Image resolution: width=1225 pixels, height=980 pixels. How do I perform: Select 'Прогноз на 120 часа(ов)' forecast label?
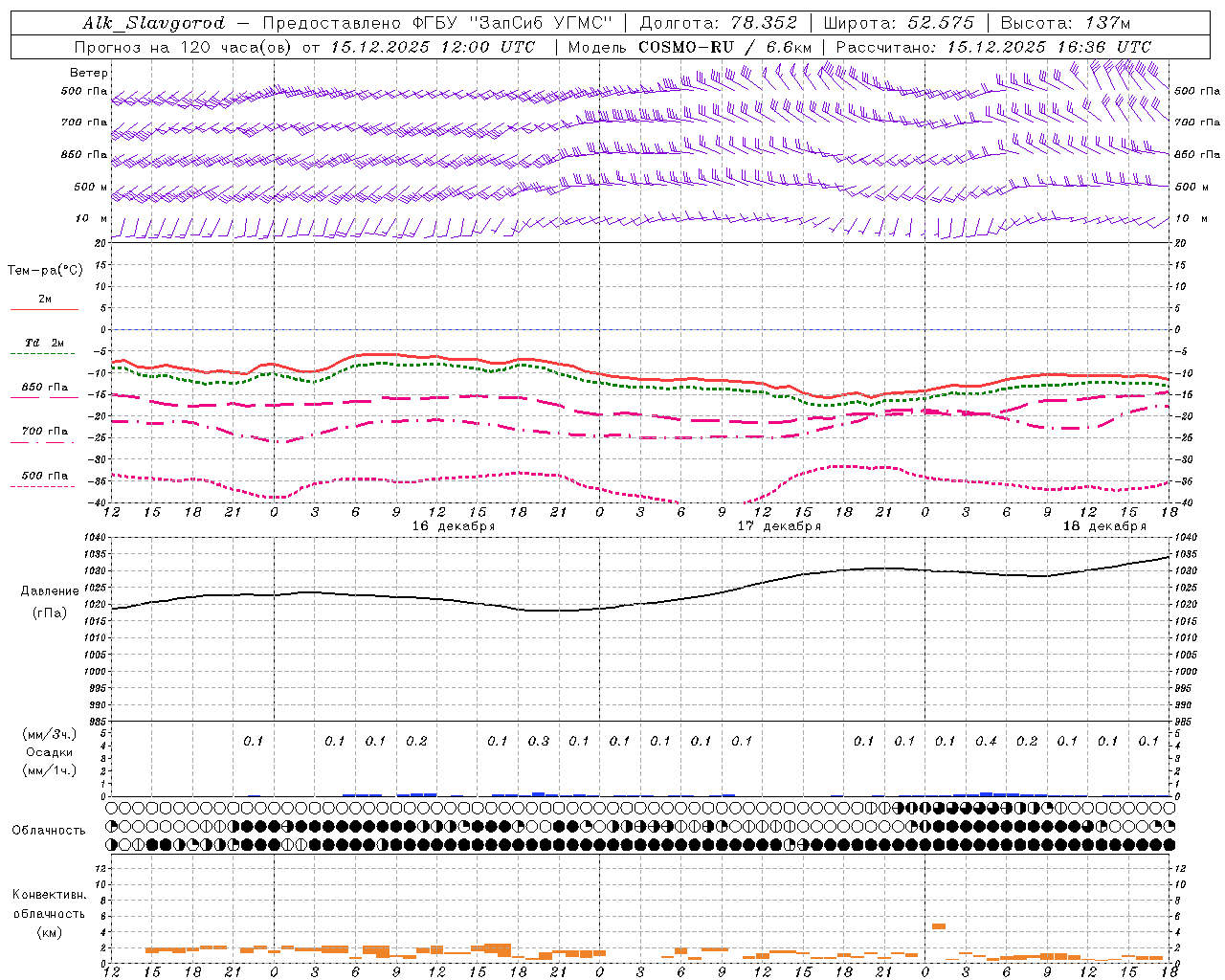(x=184, y=47)
